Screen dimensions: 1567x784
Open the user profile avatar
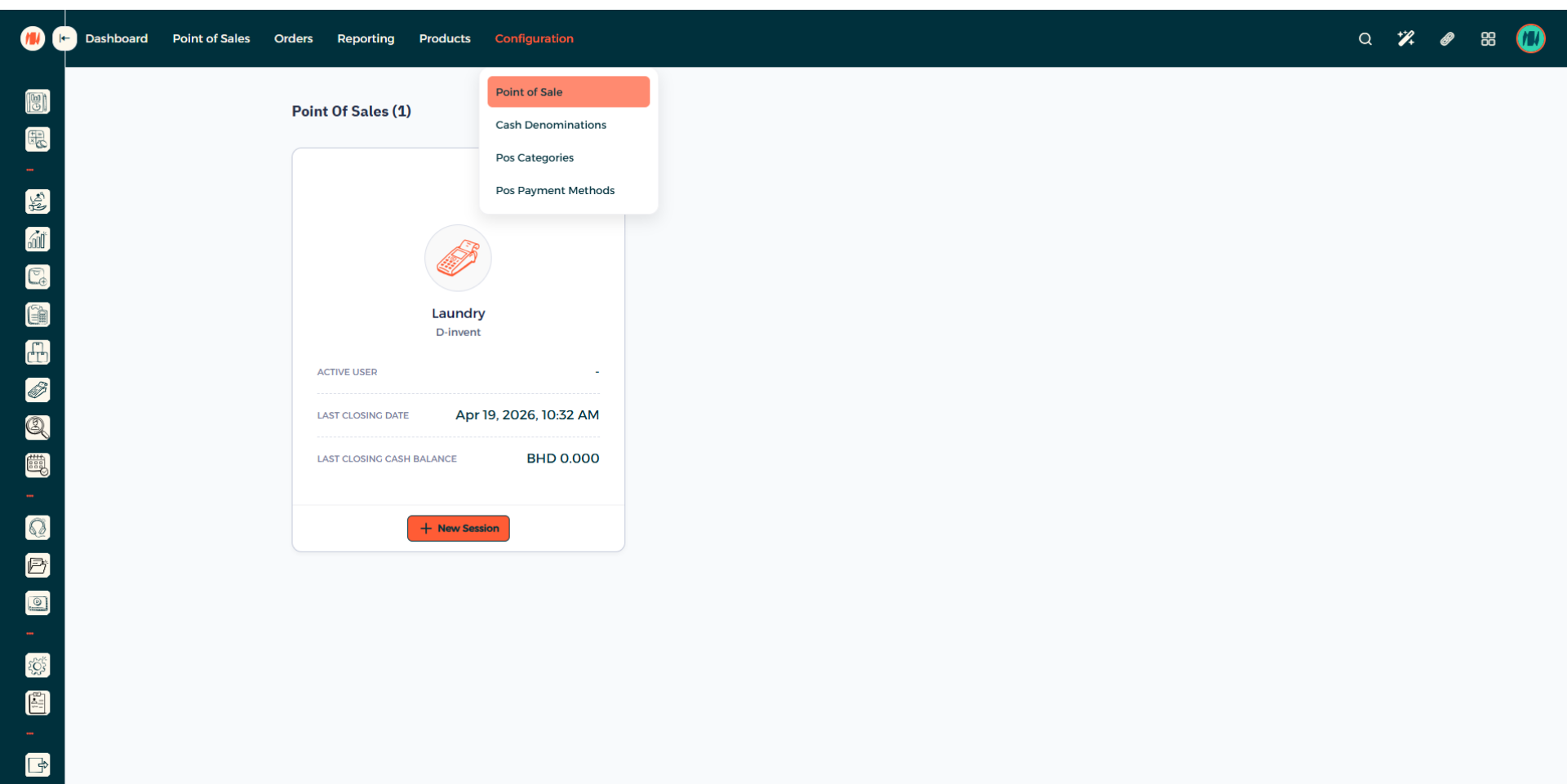click(x=1530, y=38)
